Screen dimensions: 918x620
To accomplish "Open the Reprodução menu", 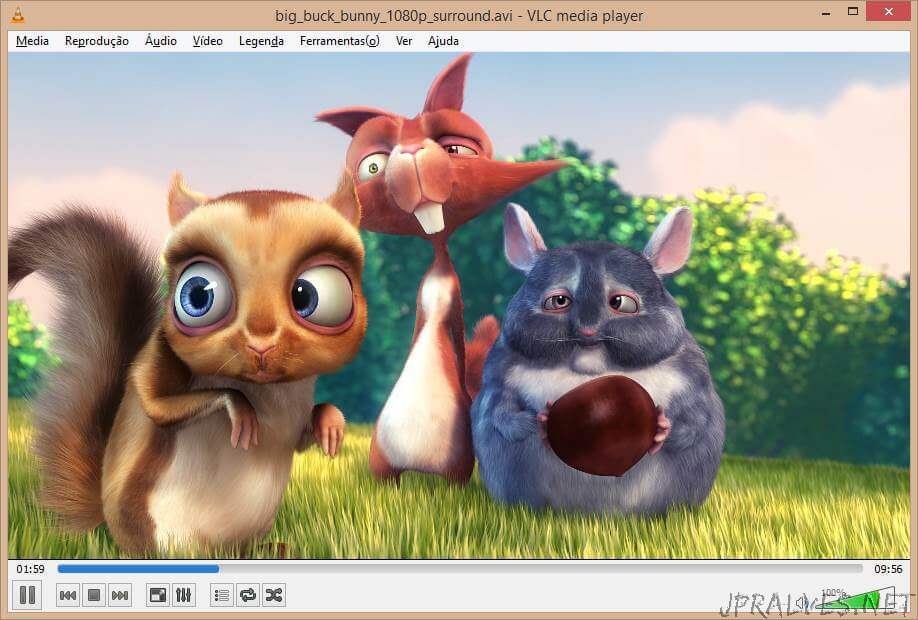I will [x=97, y=41].
